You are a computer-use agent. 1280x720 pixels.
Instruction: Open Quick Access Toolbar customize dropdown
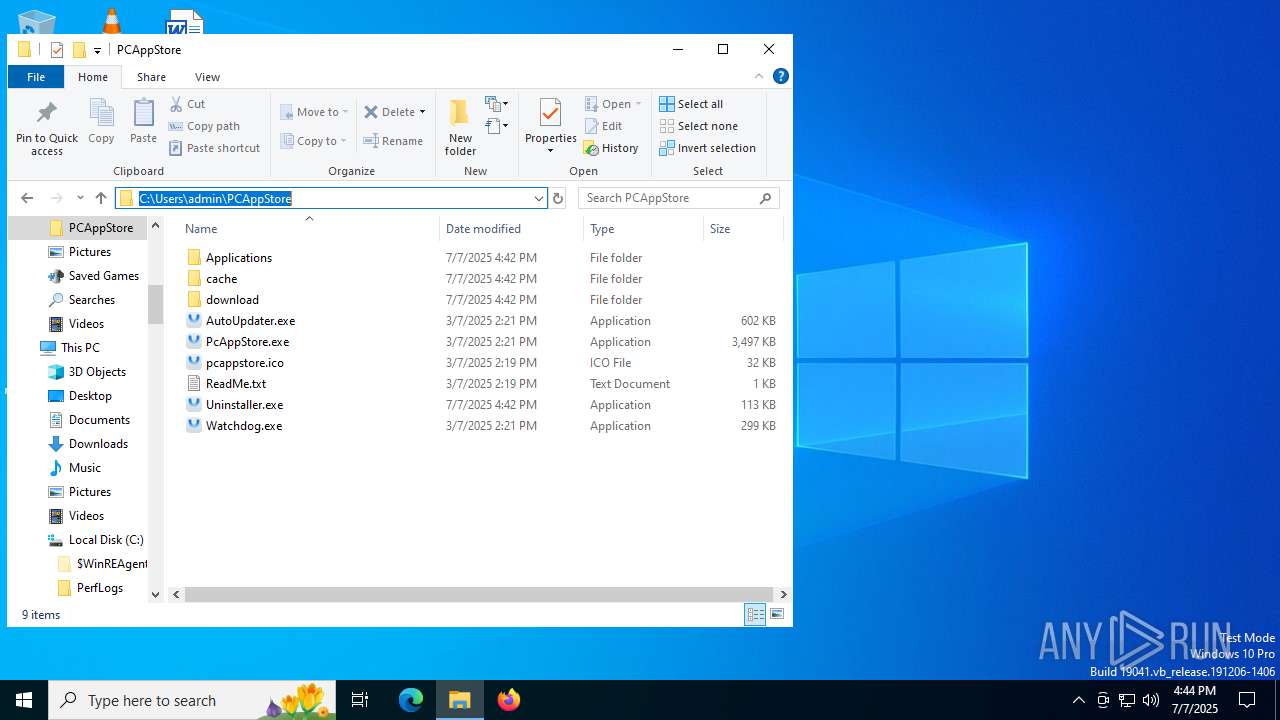click(x=97, y=50)
